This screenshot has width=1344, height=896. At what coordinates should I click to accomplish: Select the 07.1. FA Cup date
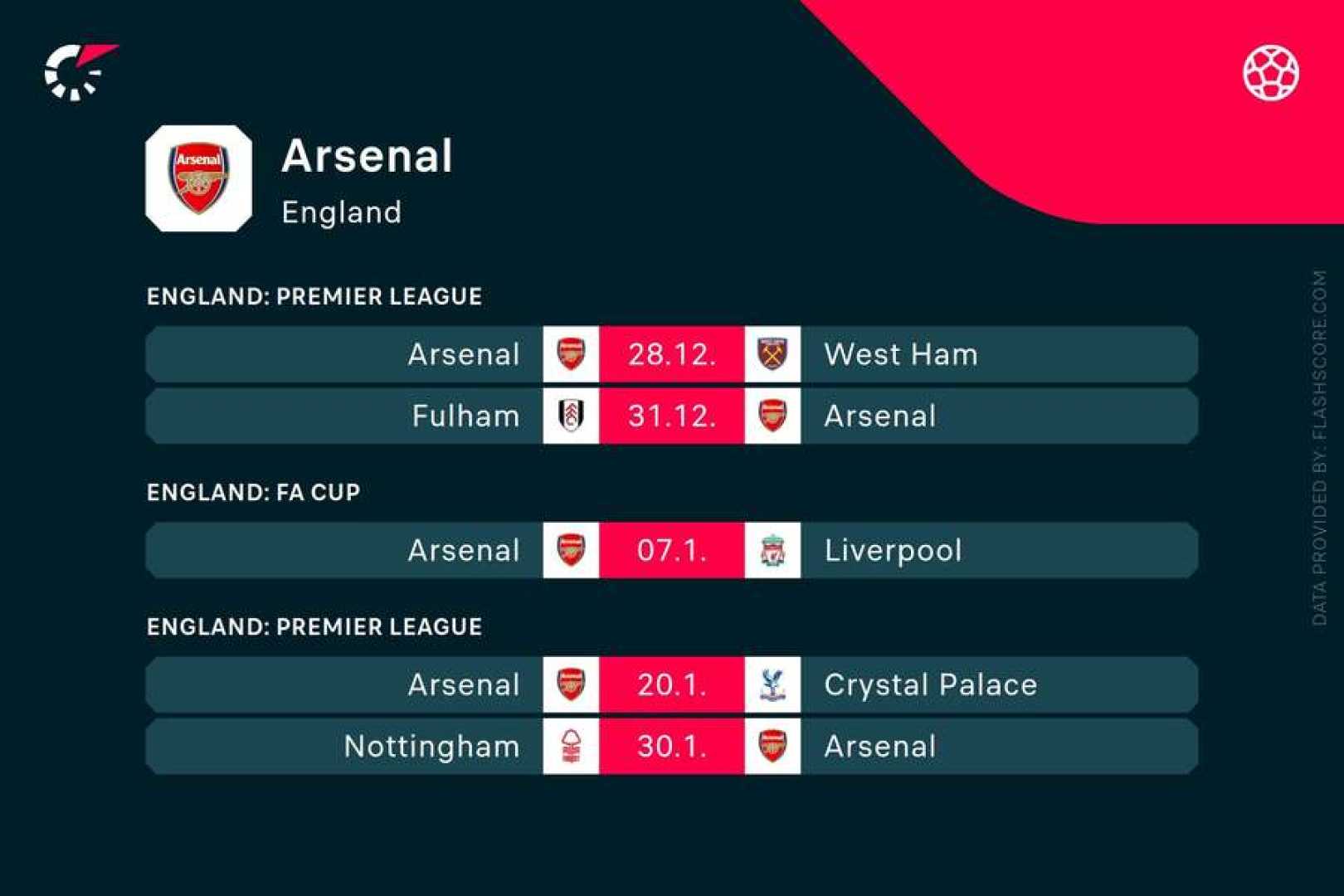[671, 550]
